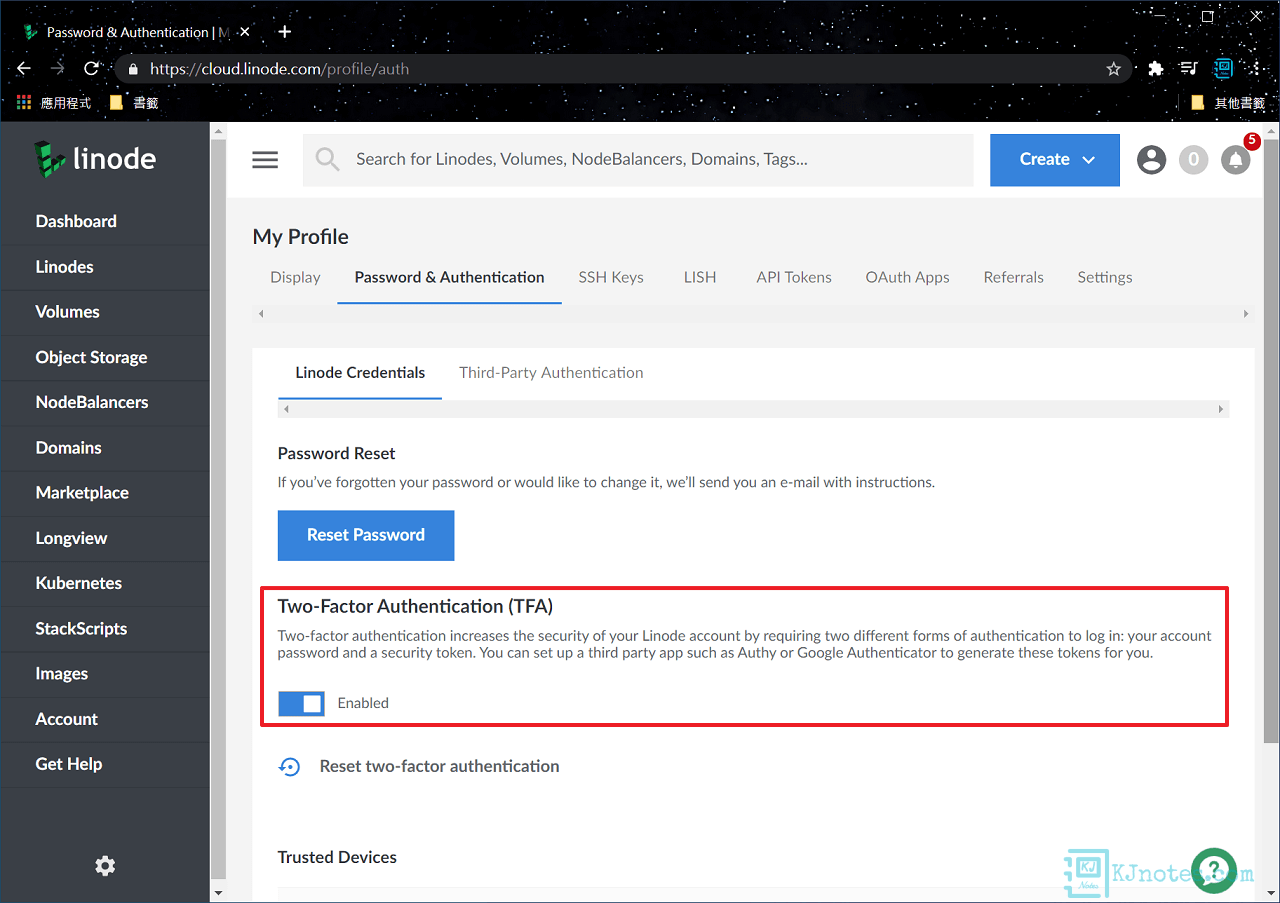Switch to Third-Party Authentication tab

click(551, 373)
